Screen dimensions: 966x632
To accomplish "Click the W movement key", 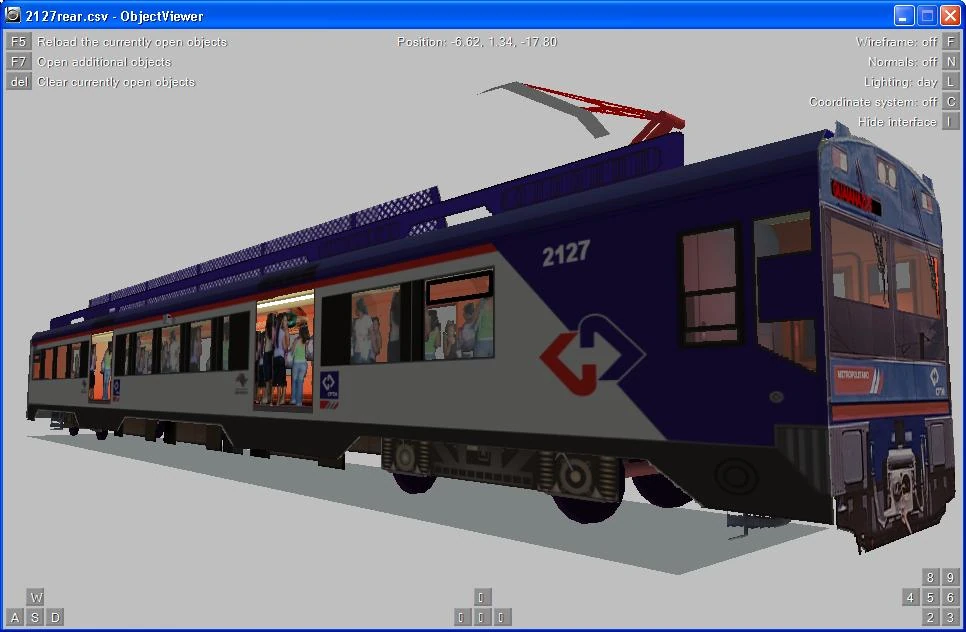I will 35,597.
